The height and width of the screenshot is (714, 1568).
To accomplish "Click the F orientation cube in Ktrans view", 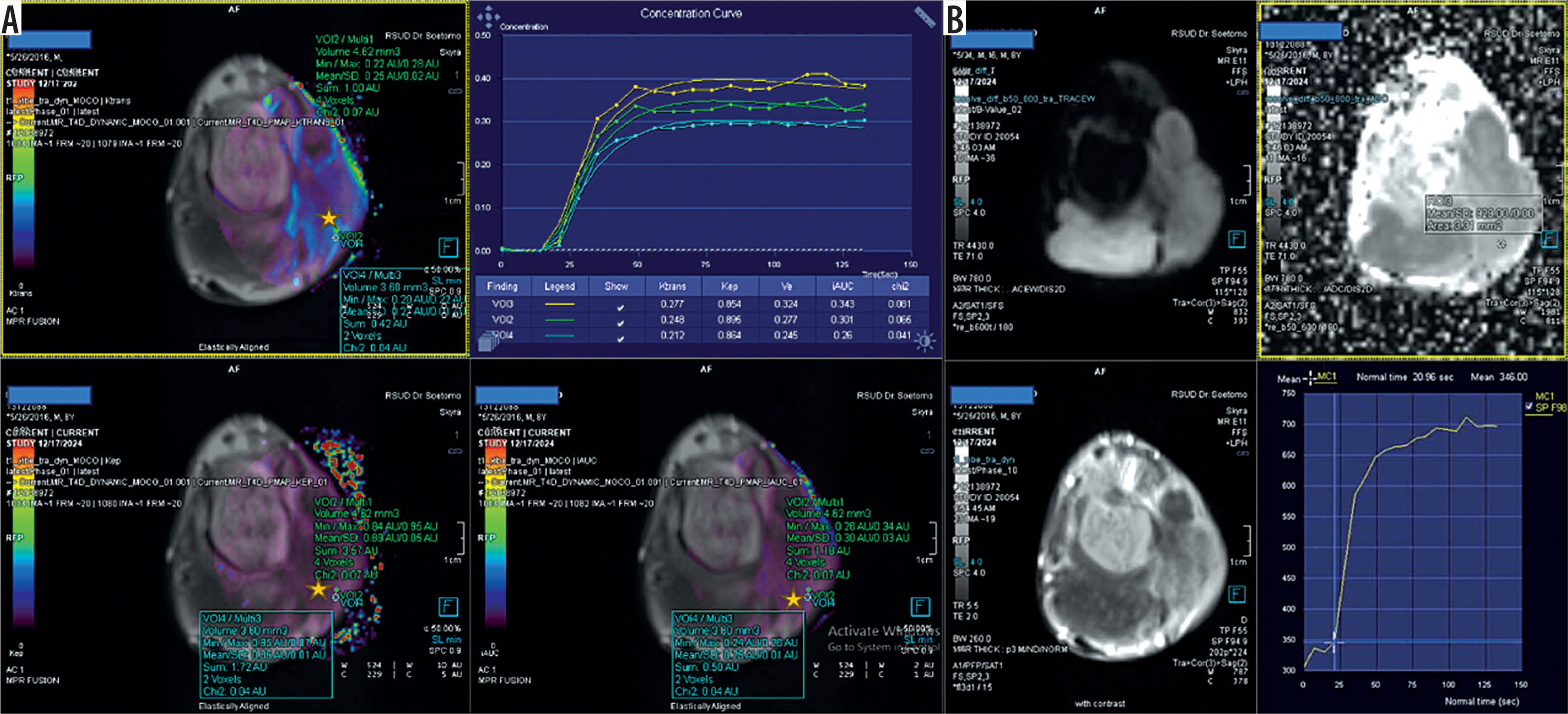I will tap(448, 247).
